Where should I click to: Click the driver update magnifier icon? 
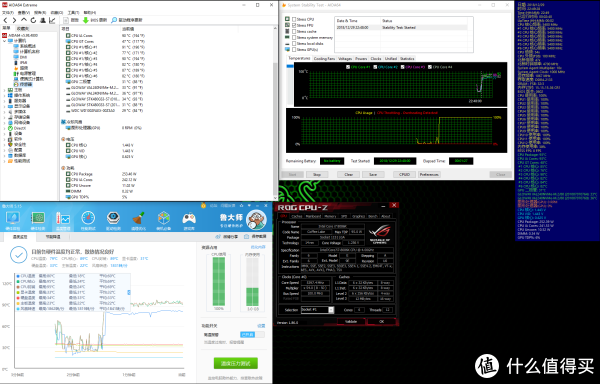(x=114, y=20)
